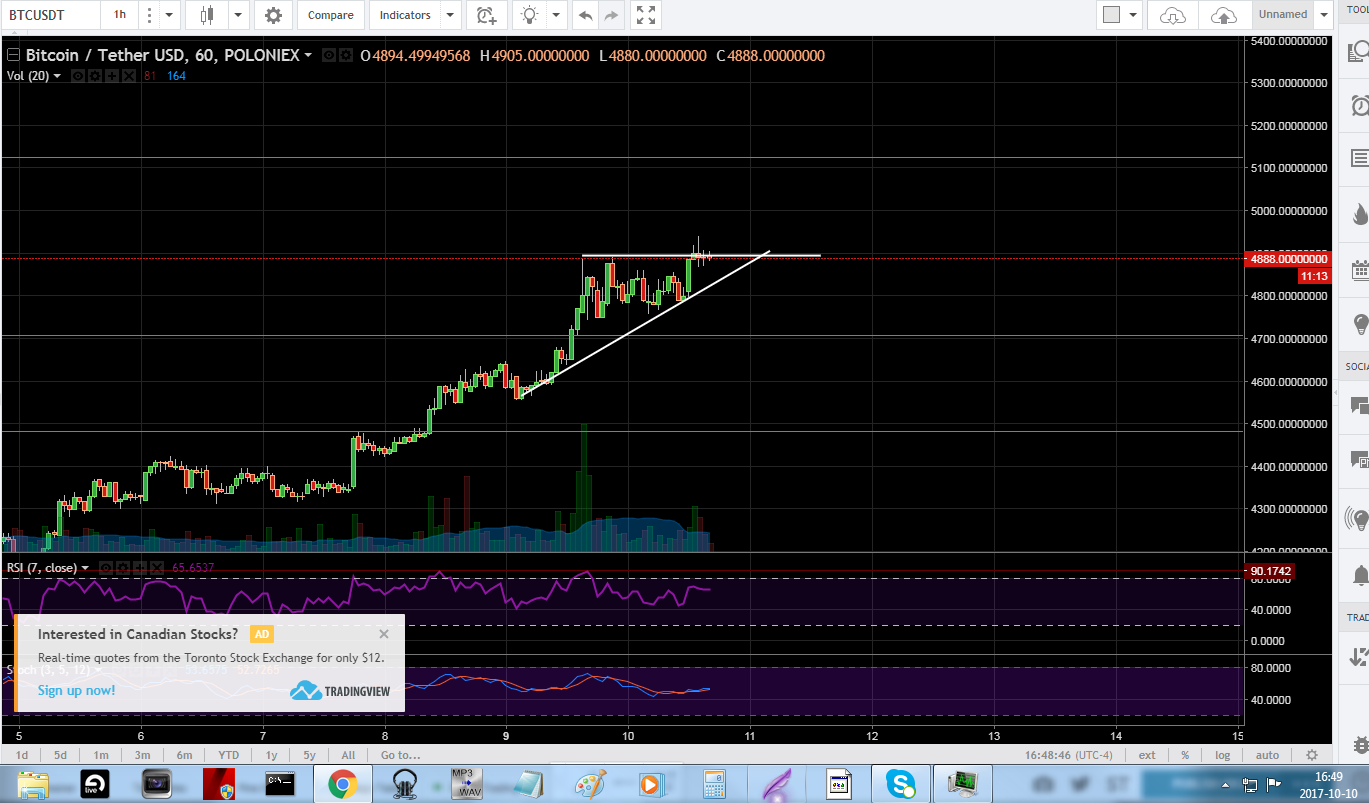Click the 16:48:46 (UTC-4) timezone display
This screenshot has height=803, width=1369.
[x=1069, y=755]
